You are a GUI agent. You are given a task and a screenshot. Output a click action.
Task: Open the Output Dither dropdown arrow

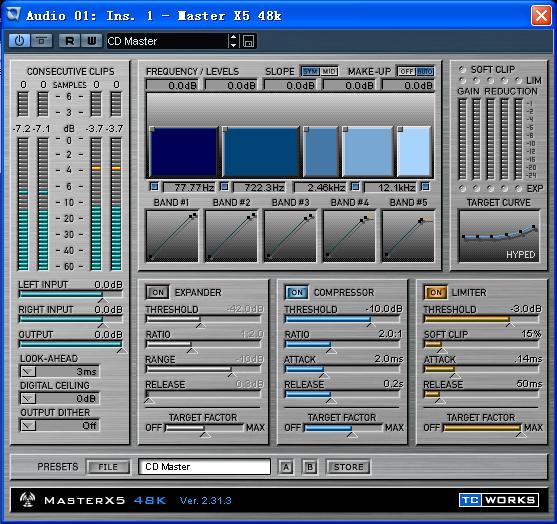28,426
